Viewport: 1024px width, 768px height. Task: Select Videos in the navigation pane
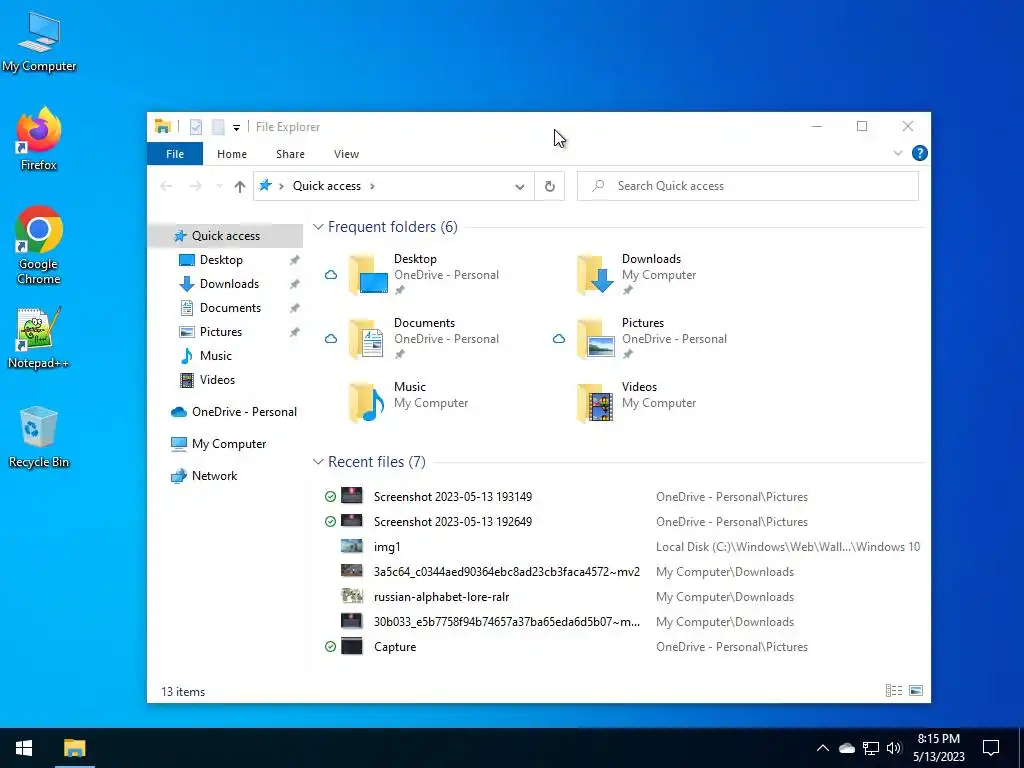225,380
